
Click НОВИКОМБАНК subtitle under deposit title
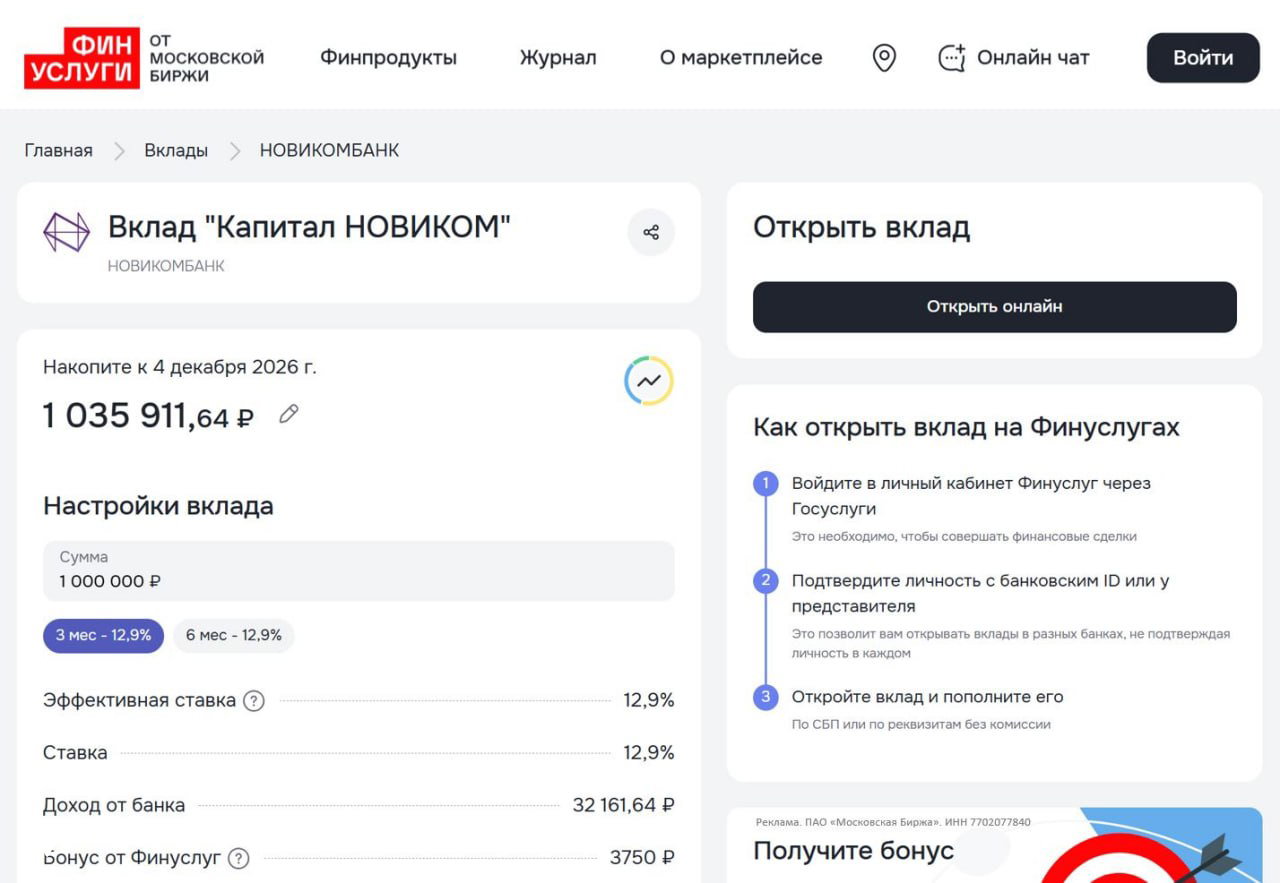pyautogui.click(x=166, y=266)
